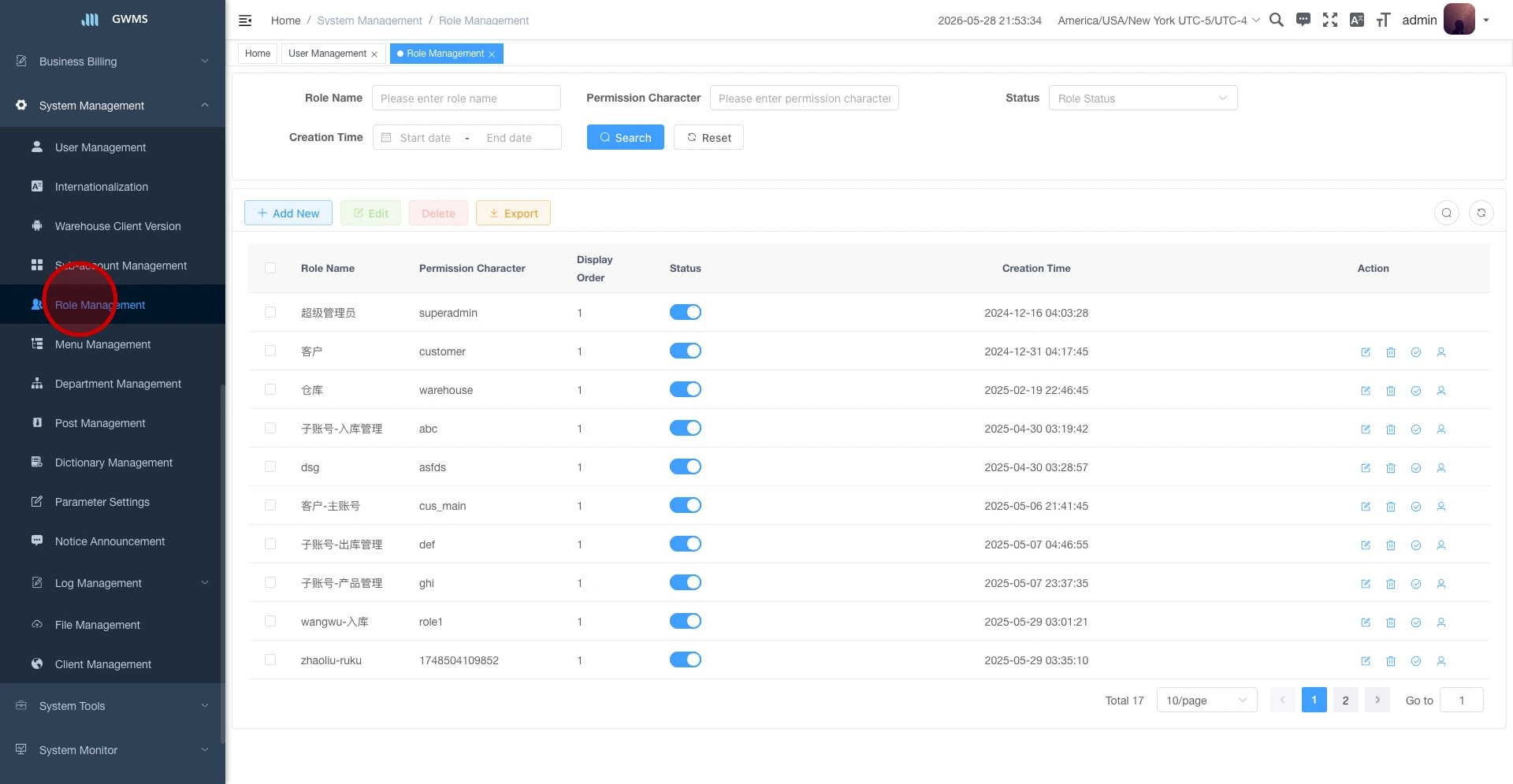Viewport: 1513px width, 784px height.
Task: Click the Go to page number field
Action: [1462, 700]
